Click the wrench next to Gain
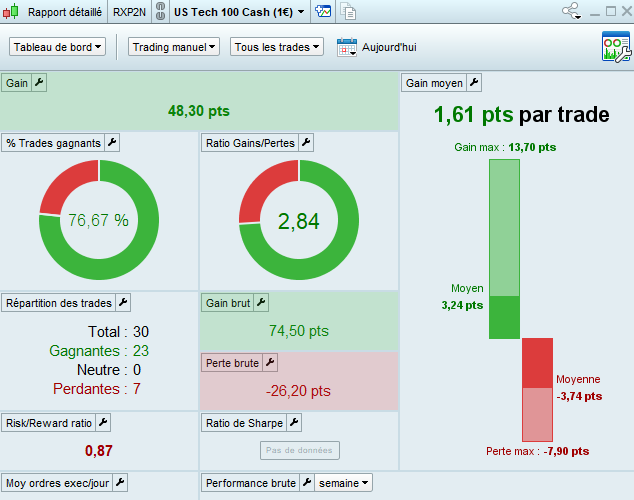This screenshot has height=500, width=634. pyautogui.click(x=39, y=82)
